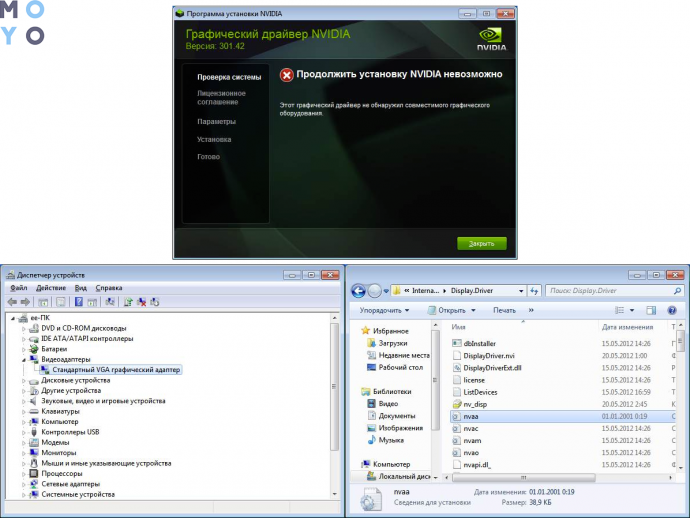Click uninstall device icon with red X
This screenshot has width=690, height=518.
[141, 302]
